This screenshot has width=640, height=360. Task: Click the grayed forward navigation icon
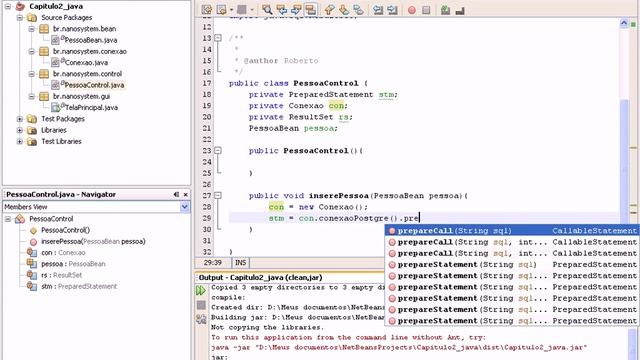(242, 10)
